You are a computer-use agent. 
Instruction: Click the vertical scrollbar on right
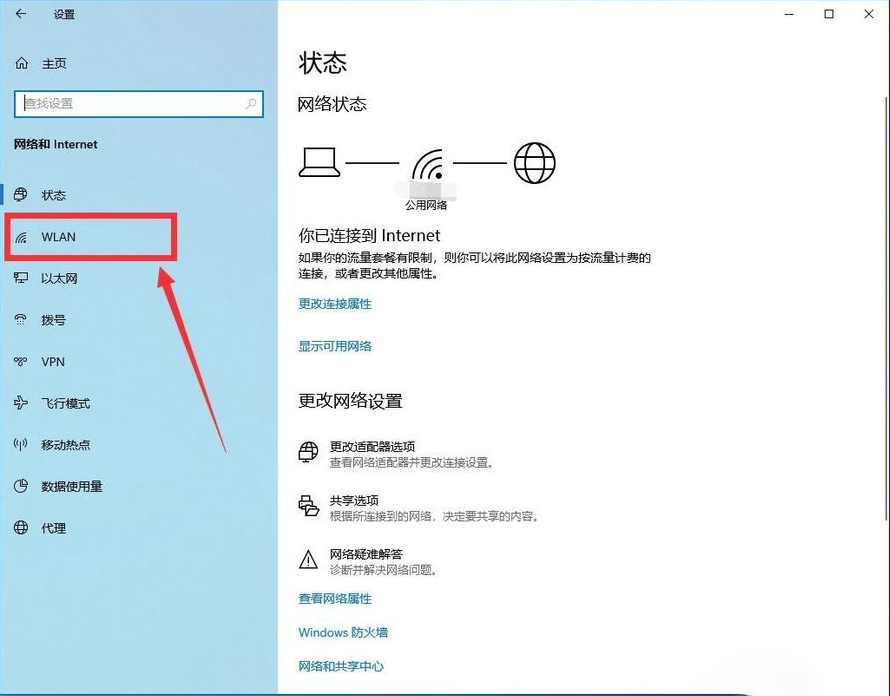click(885, 308)
